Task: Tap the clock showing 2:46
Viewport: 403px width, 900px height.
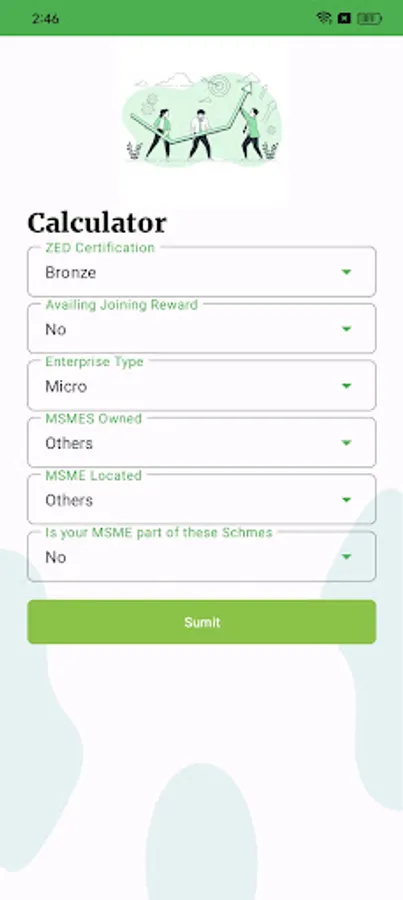Action: pyautogui.click(x=45, y=18)
